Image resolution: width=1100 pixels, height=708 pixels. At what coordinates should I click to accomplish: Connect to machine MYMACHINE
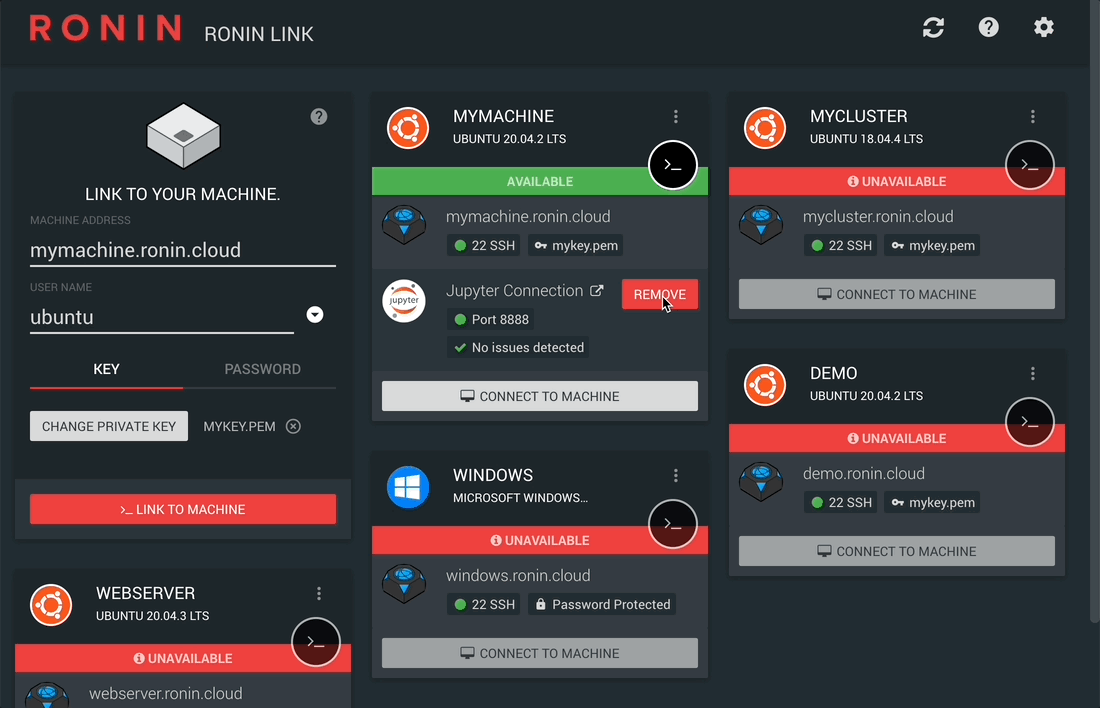point(539,396)
